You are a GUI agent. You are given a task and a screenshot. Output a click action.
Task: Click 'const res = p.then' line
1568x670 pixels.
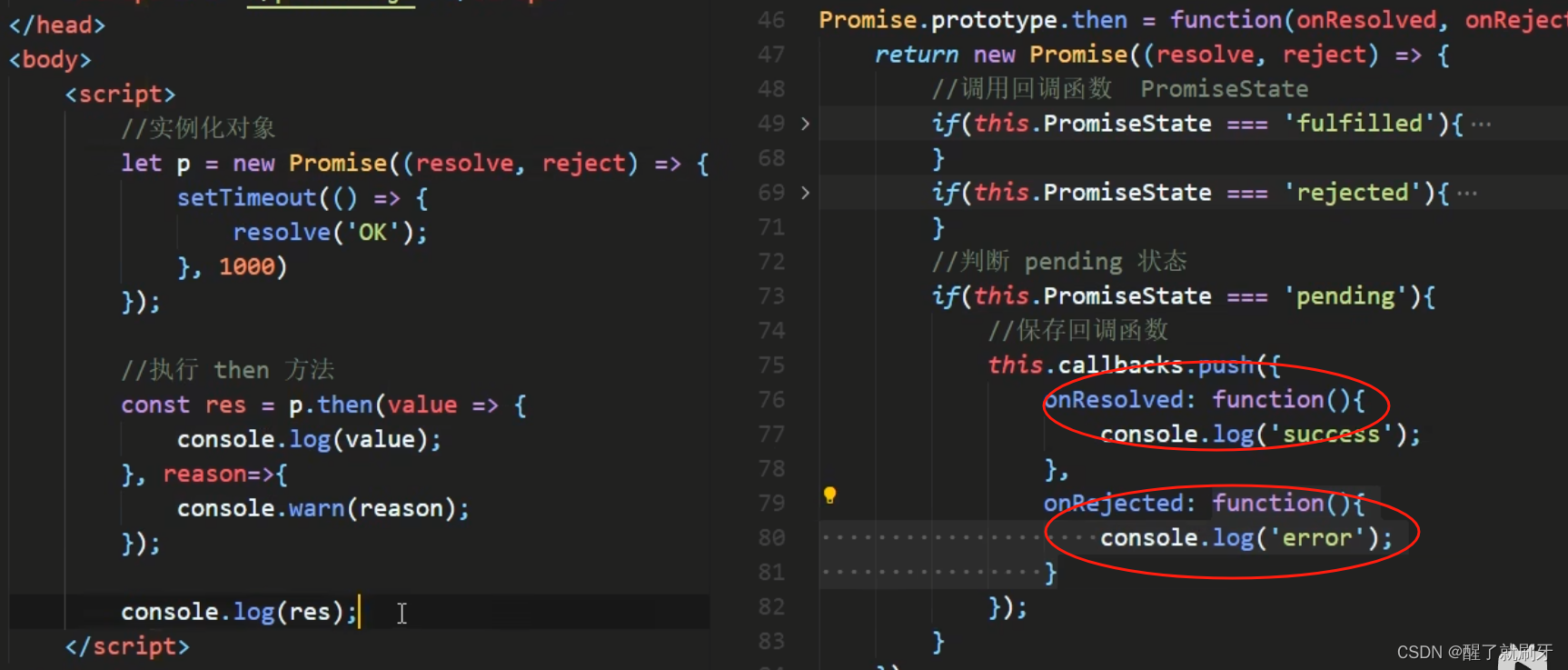pyautogui.click(x=323, y=405)
